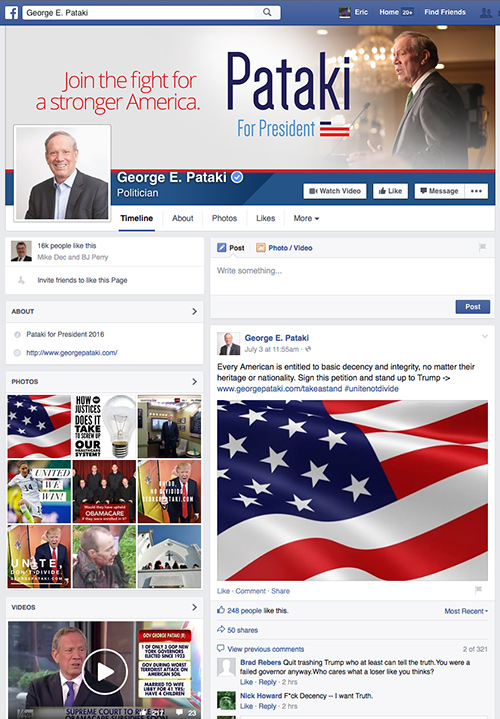
Task: Click the verified badge next to George E. Pataki
Action: pyautogui.click(x=237, y=177)
